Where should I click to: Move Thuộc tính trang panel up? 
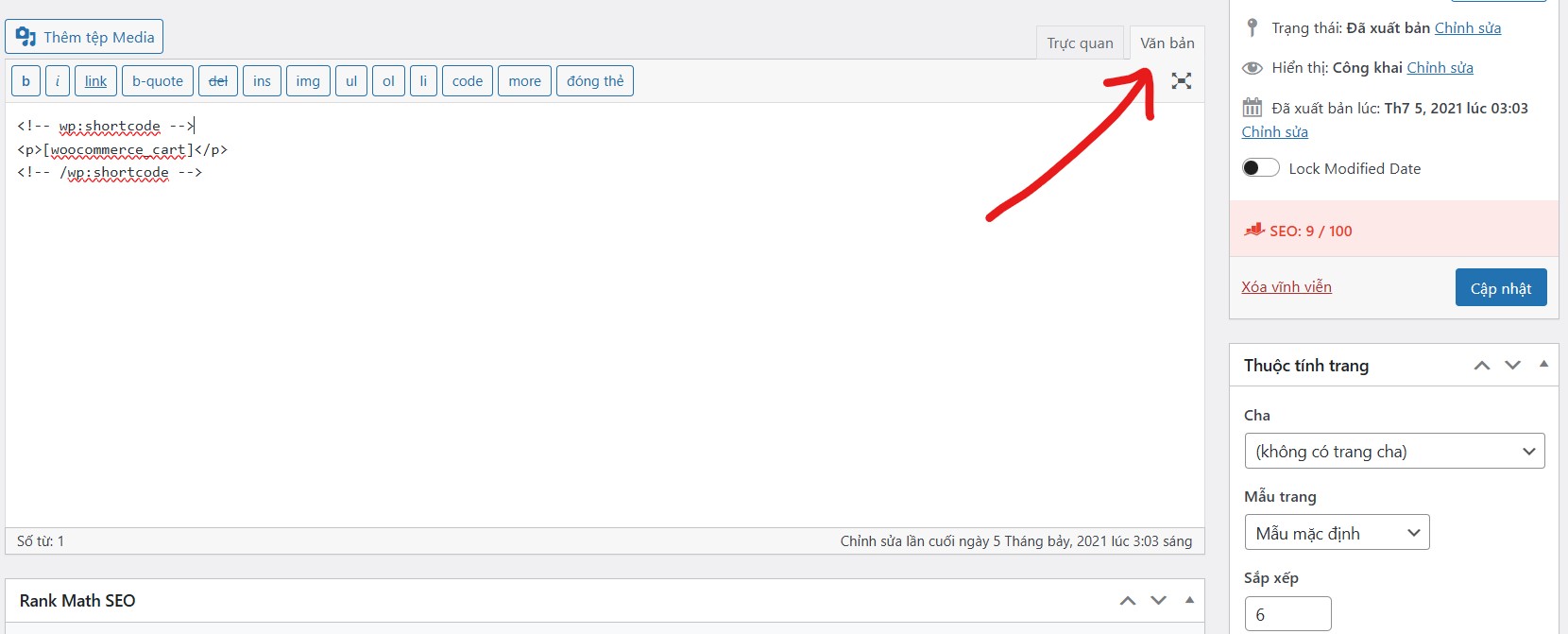click(x=1482, y=365)
